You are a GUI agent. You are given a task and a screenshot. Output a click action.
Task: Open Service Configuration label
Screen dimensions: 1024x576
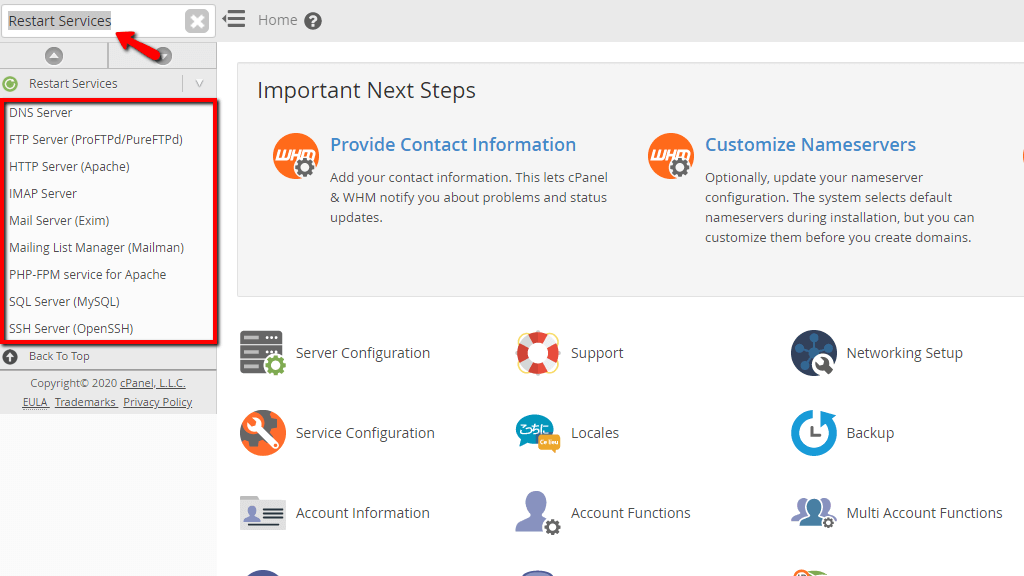click(x=365, y=433)
